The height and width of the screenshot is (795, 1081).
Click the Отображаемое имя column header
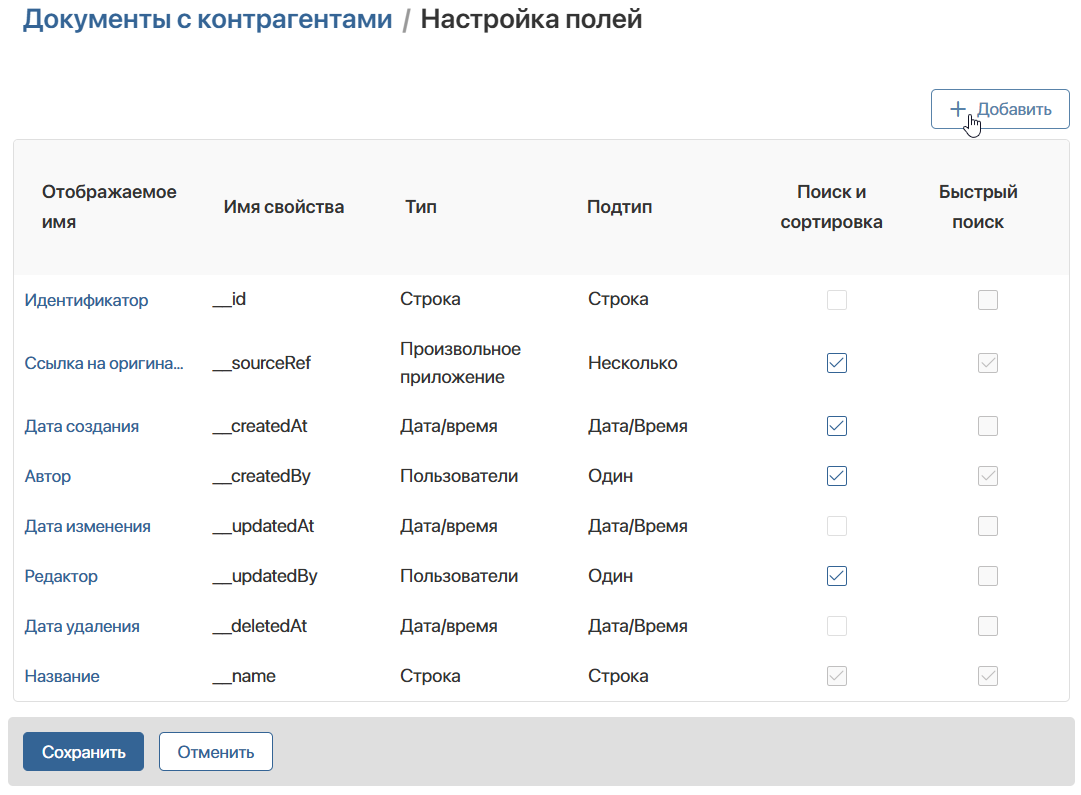(x=109, y=207)
